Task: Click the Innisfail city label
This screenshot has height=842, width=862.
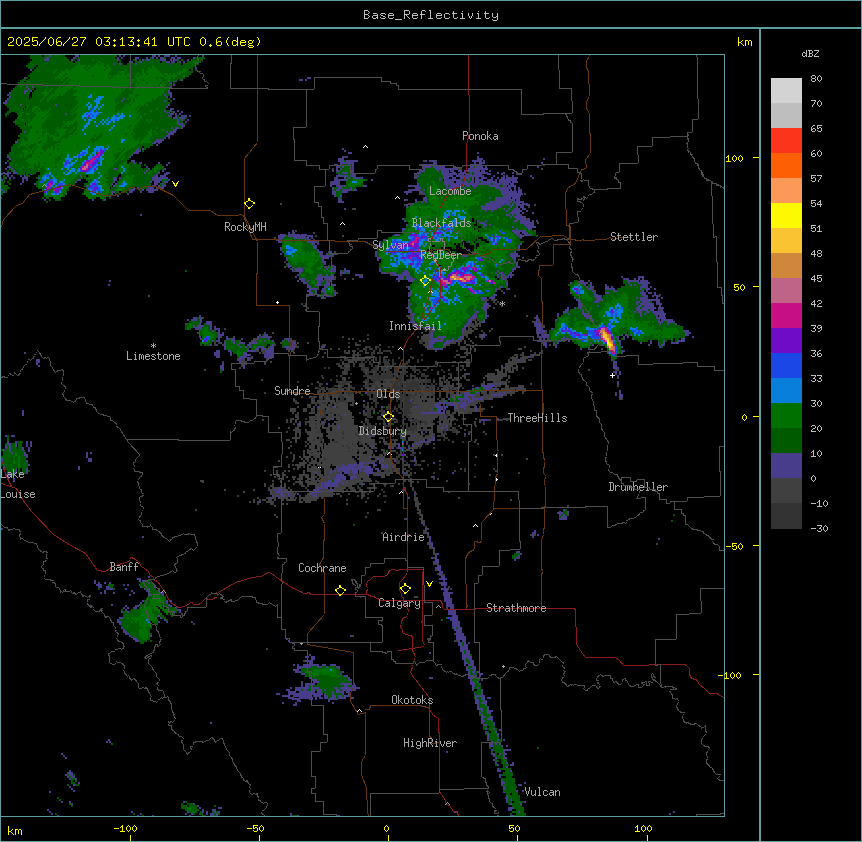Action: coord(415,326)
